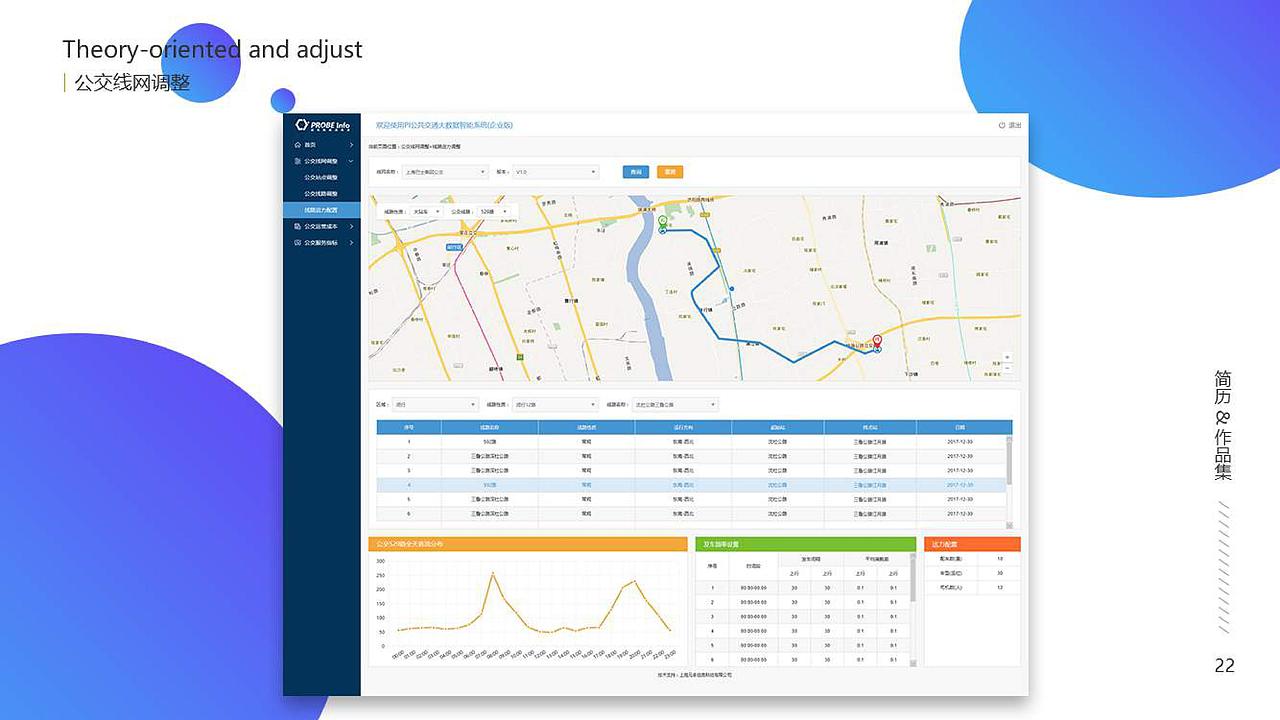This screenshot has height=720, width=1280.
Task: Open the 529路 bus line dropdown on the map
Action: coord(493,212)
